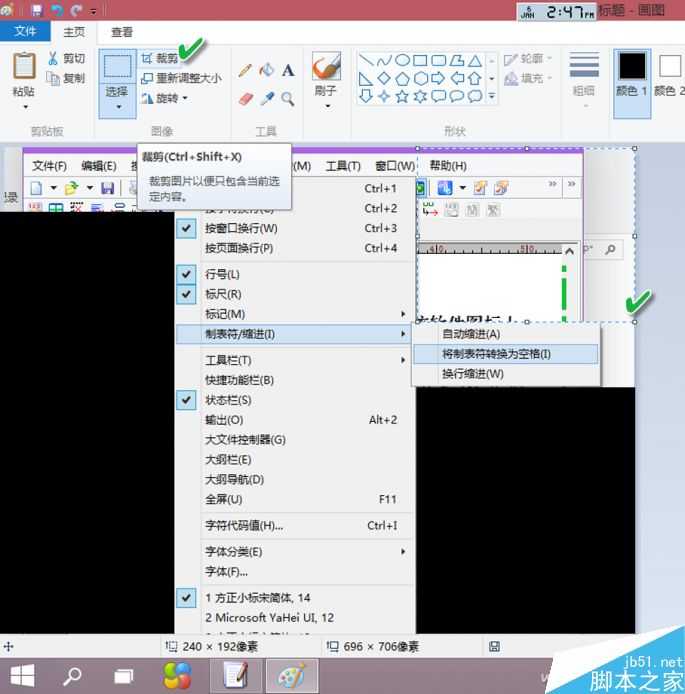Open the Windows Start button
This screenshot has width=685, height=694.
point(23,676)
